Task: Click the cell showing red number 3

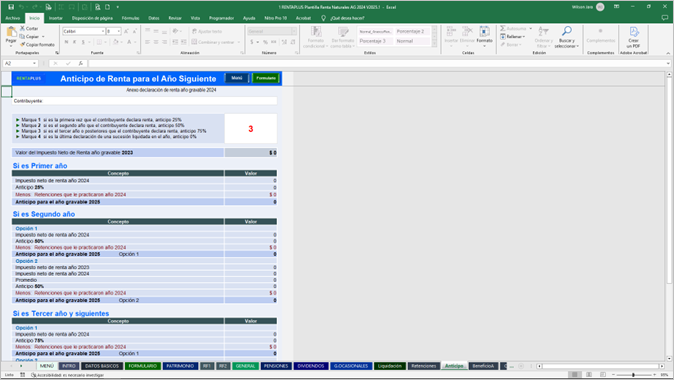Action: pyautogui.click(x=251, y=129)
